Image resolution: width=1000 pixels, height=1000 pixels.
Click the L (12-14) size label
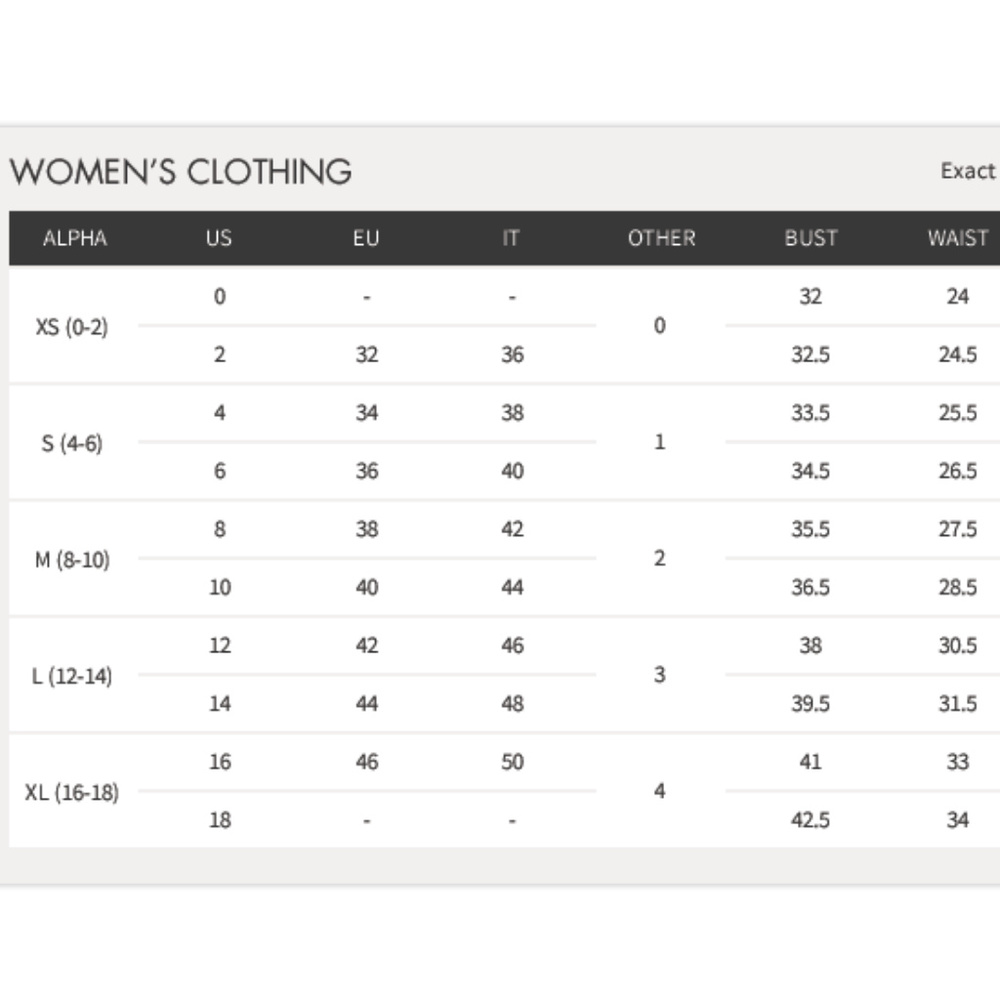pos(72,675)
